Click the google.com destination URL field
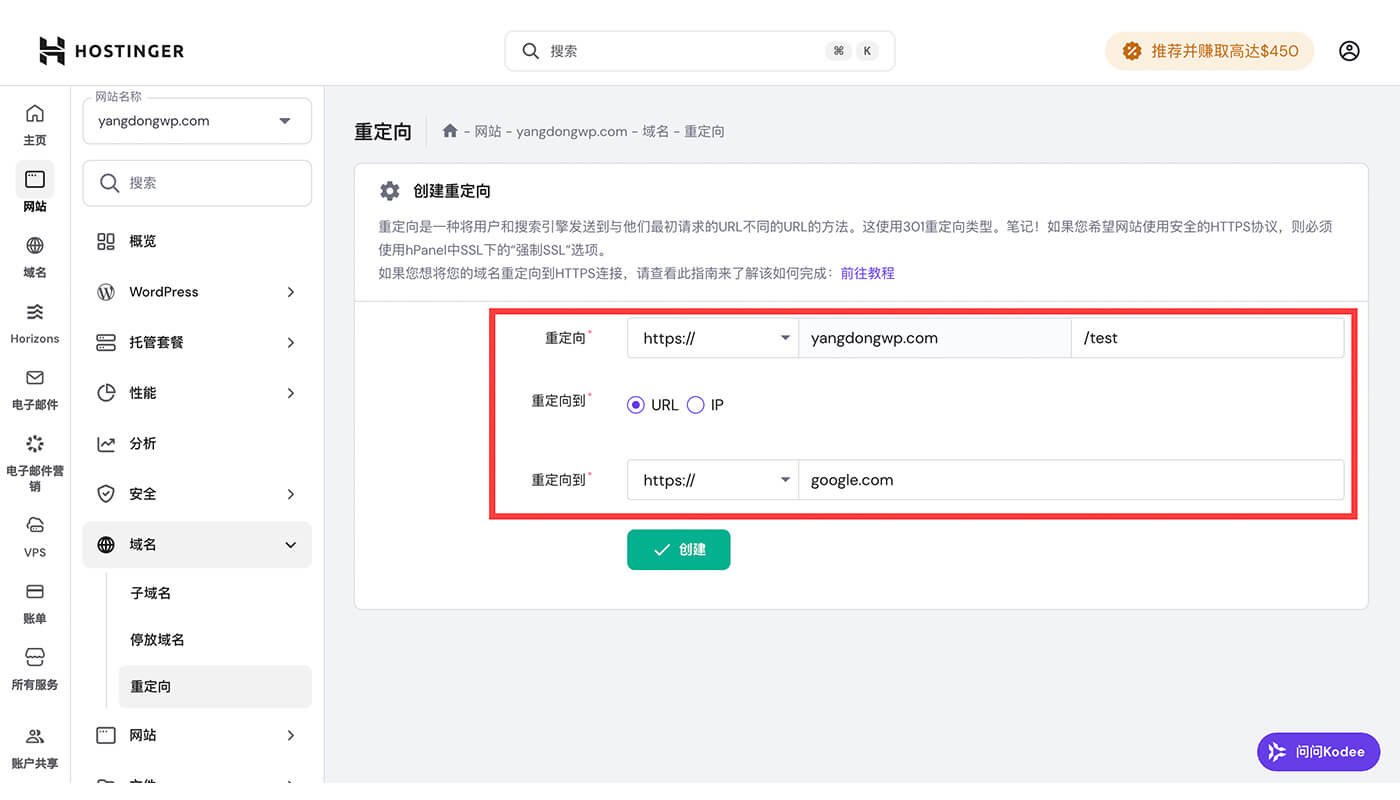Image resolution: width=1400 pixels, height=800 pixels. [x=1070, y=480]
